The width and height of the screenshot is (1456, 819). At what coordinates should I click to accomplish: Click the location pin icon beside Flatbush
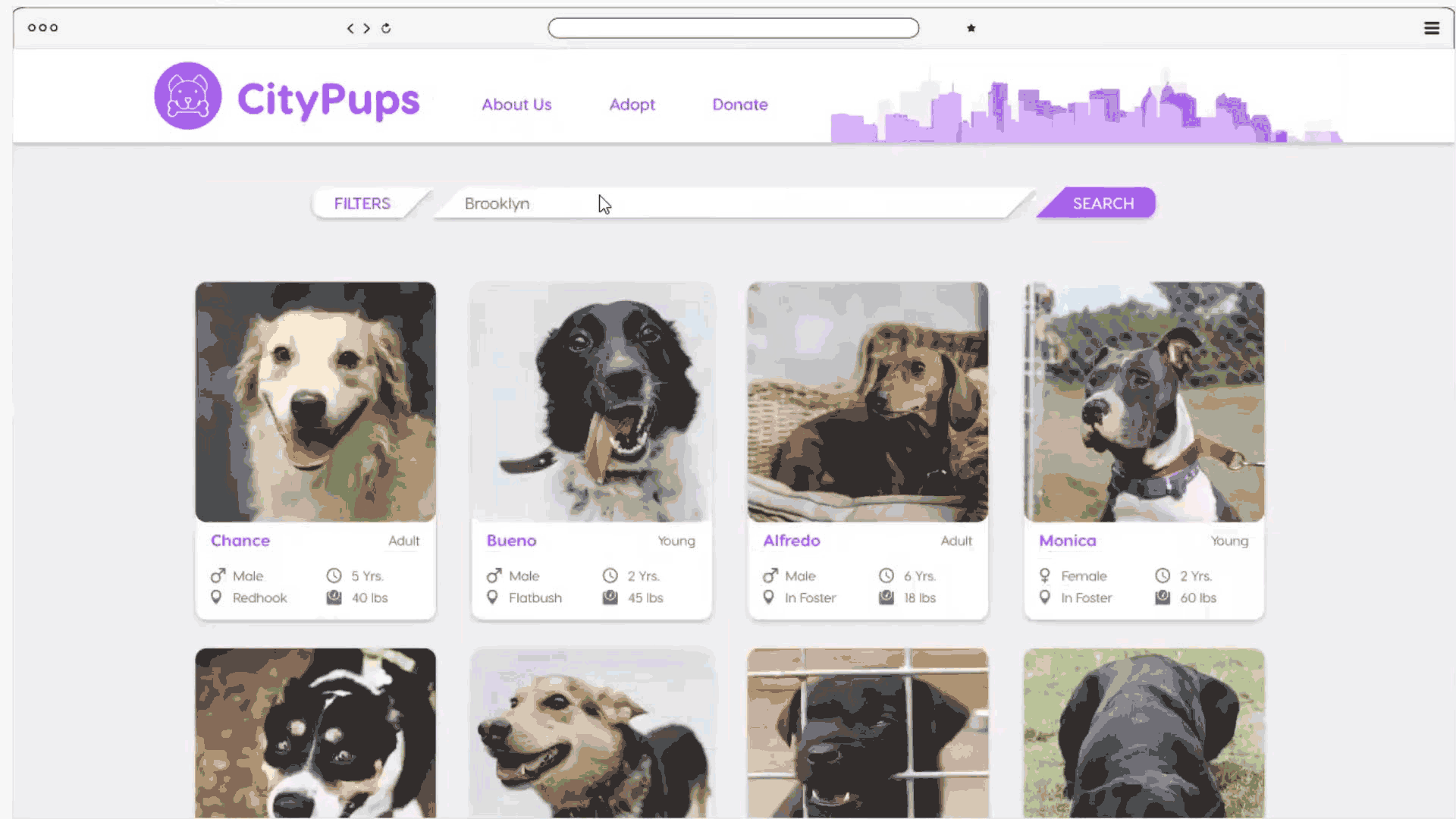(492, 598)
